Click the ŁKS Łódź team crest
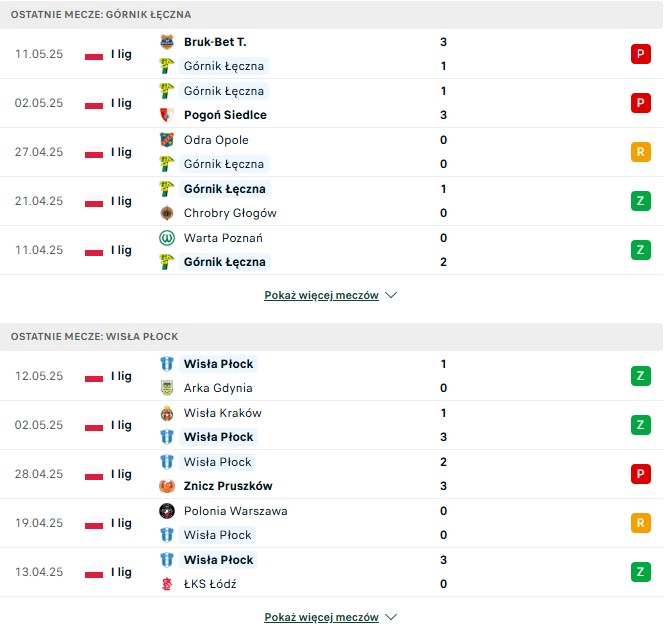Image resolution: width=664 pixels, height=639 pixels. point(167,584)
